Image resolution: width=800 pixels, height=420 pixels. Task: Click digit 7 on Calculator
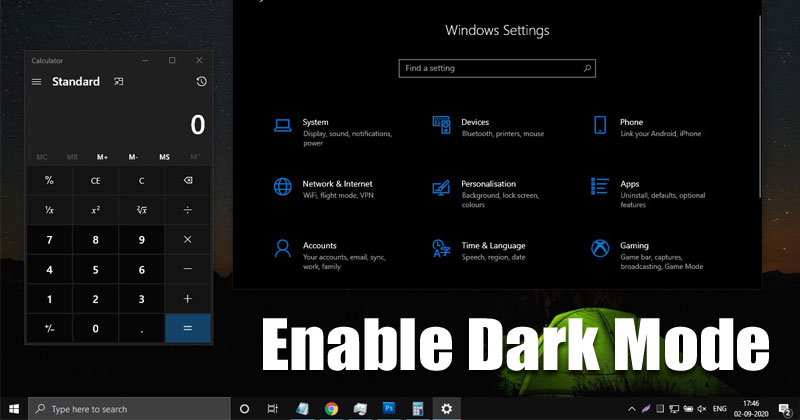click(49, 239)
